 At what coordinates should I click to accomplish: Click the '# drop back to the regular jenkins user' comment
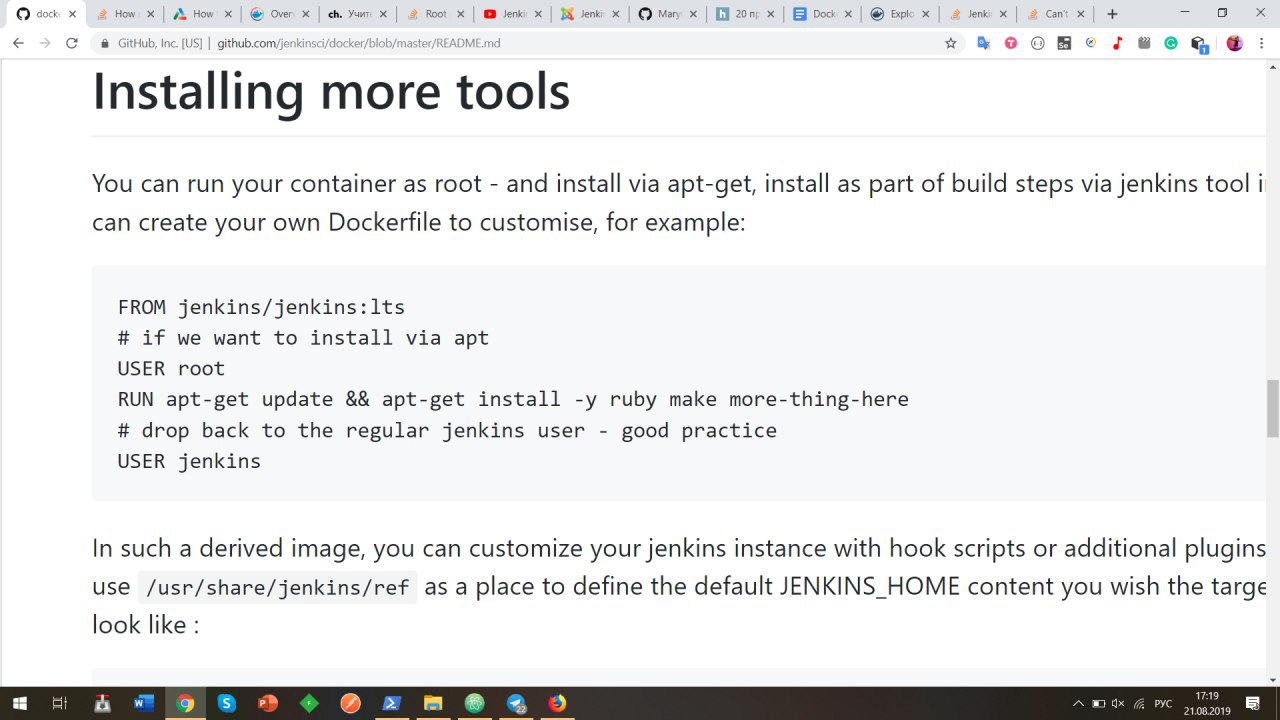pyautogui.click(x=447, y=430)
